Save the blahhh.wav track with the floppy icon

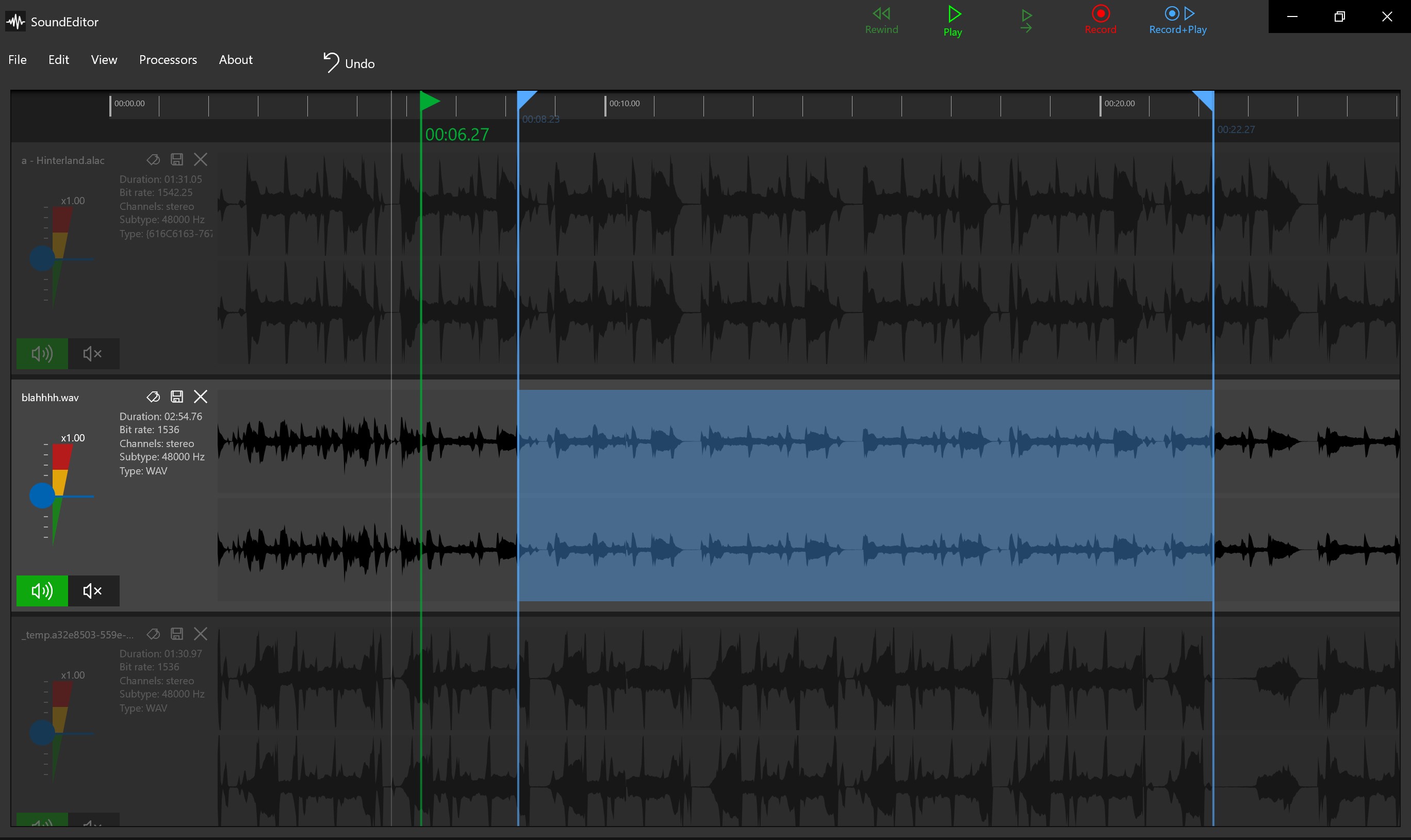pos(177,396)
